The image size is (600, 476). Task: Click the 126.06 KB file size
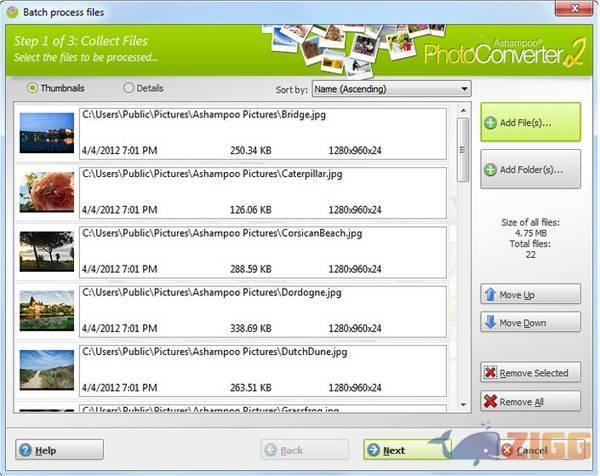[251, 210]
